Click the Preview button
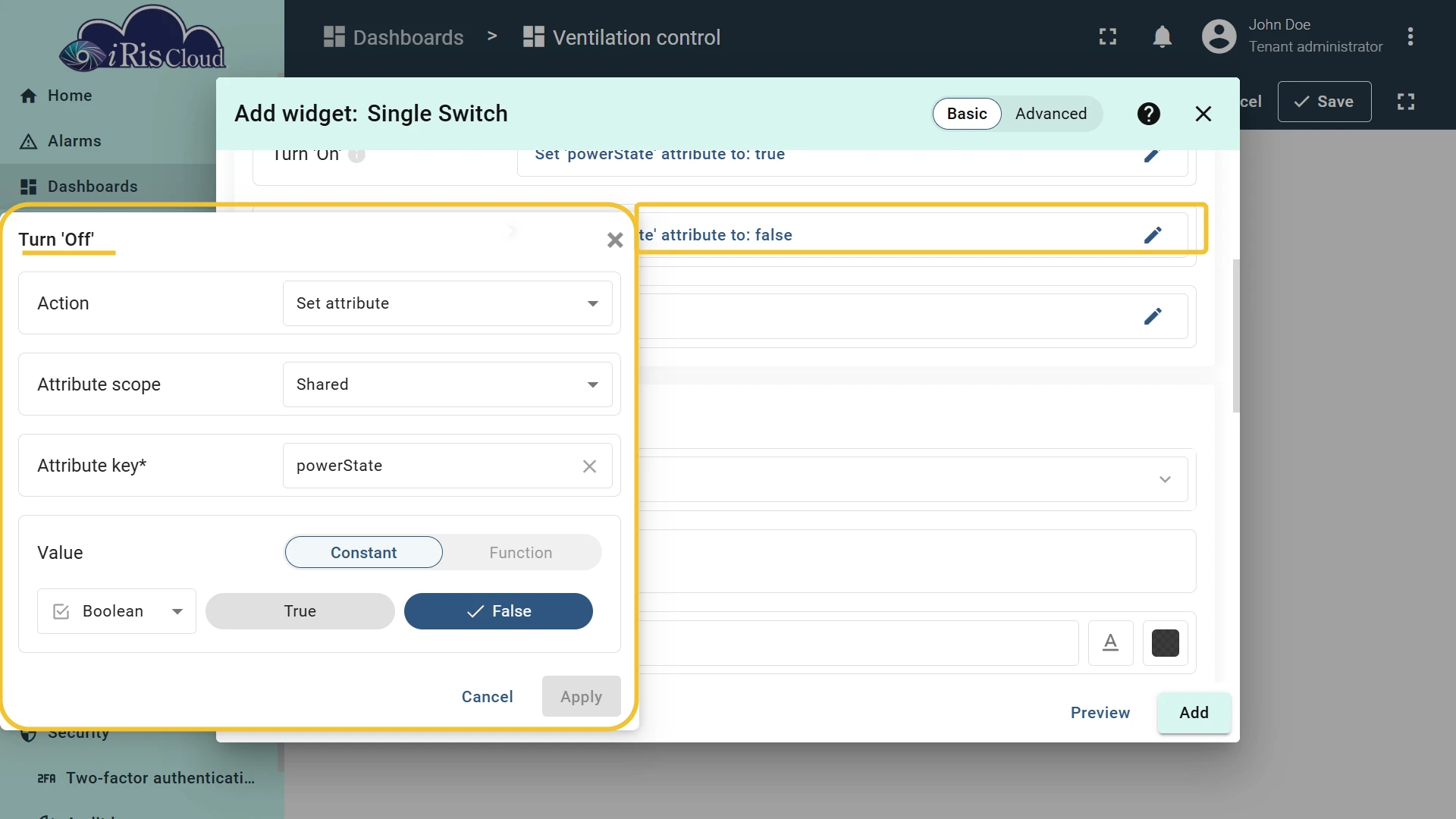The height and width of the screenshot is (819, 1456). click(1100, 713)
